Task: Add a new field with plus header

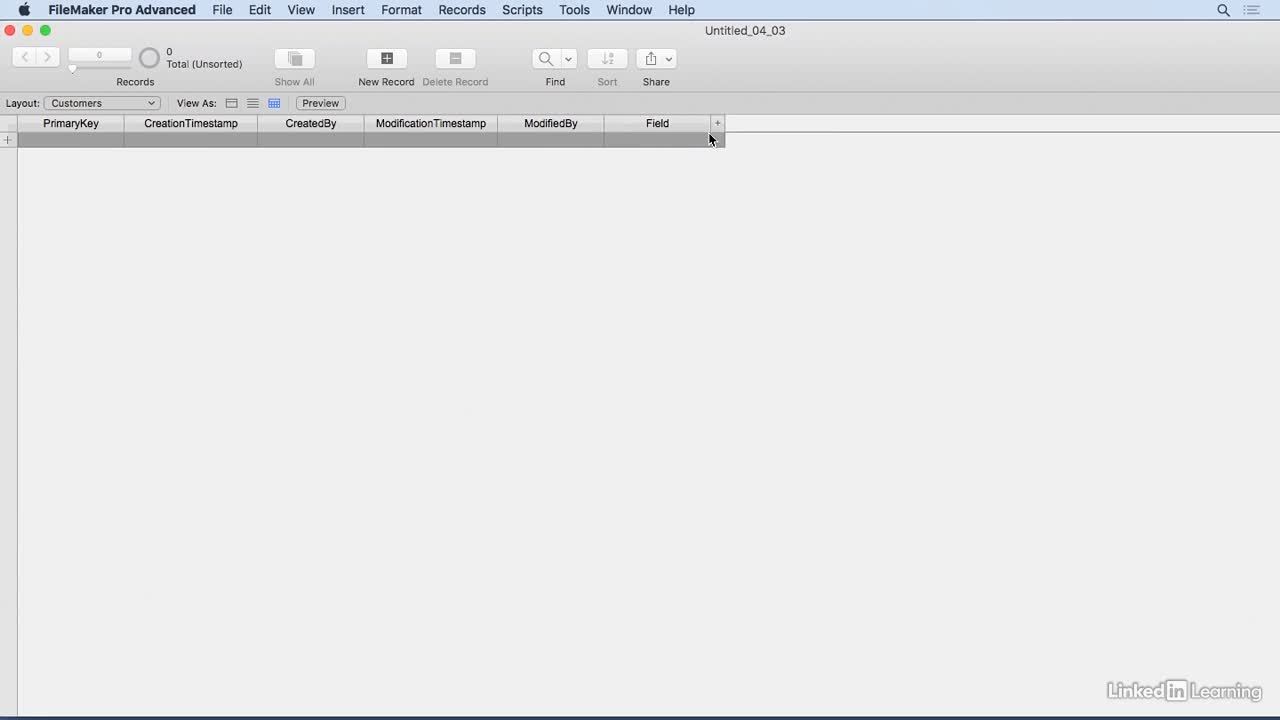Action: [717, 123]
